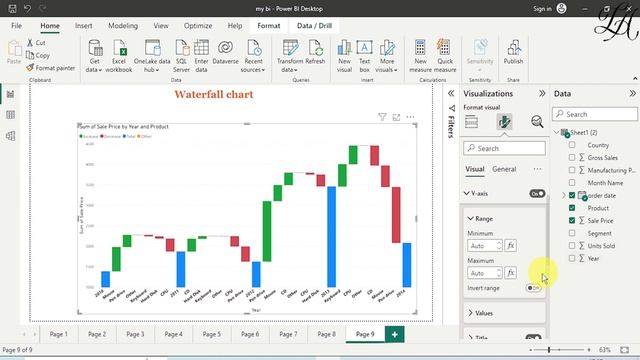Open Get data
The height and width of the screenshot is (360, 640).
point(94,56)
